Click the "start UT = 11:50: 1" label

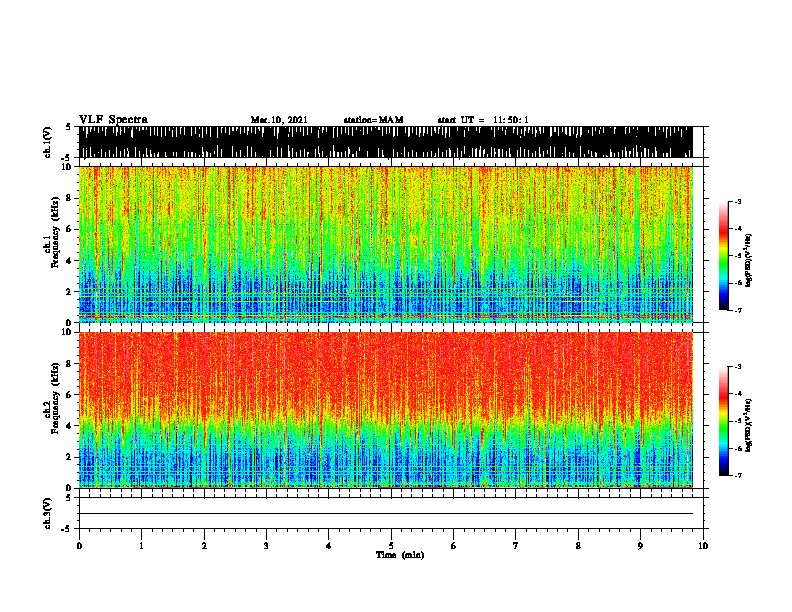pos(483,120)
